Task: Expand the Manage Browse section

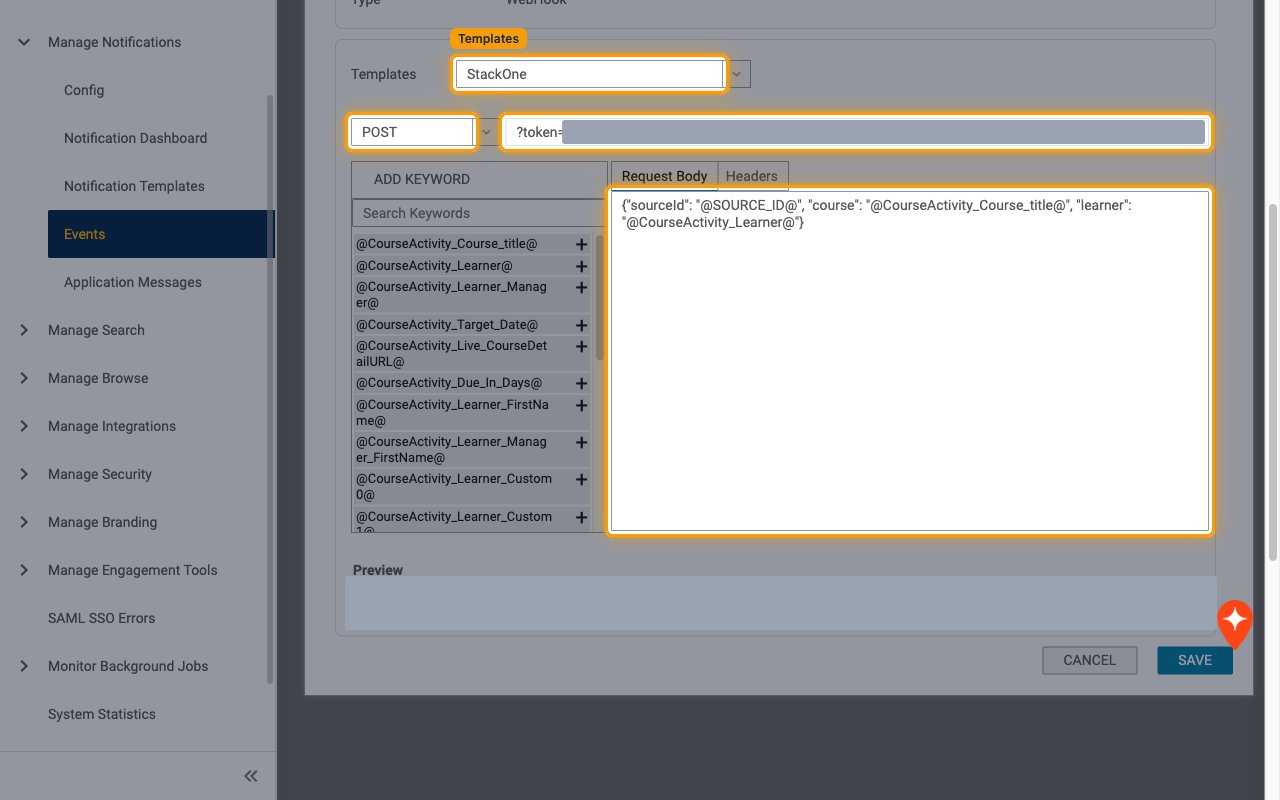Action: [x=24, y=378]
